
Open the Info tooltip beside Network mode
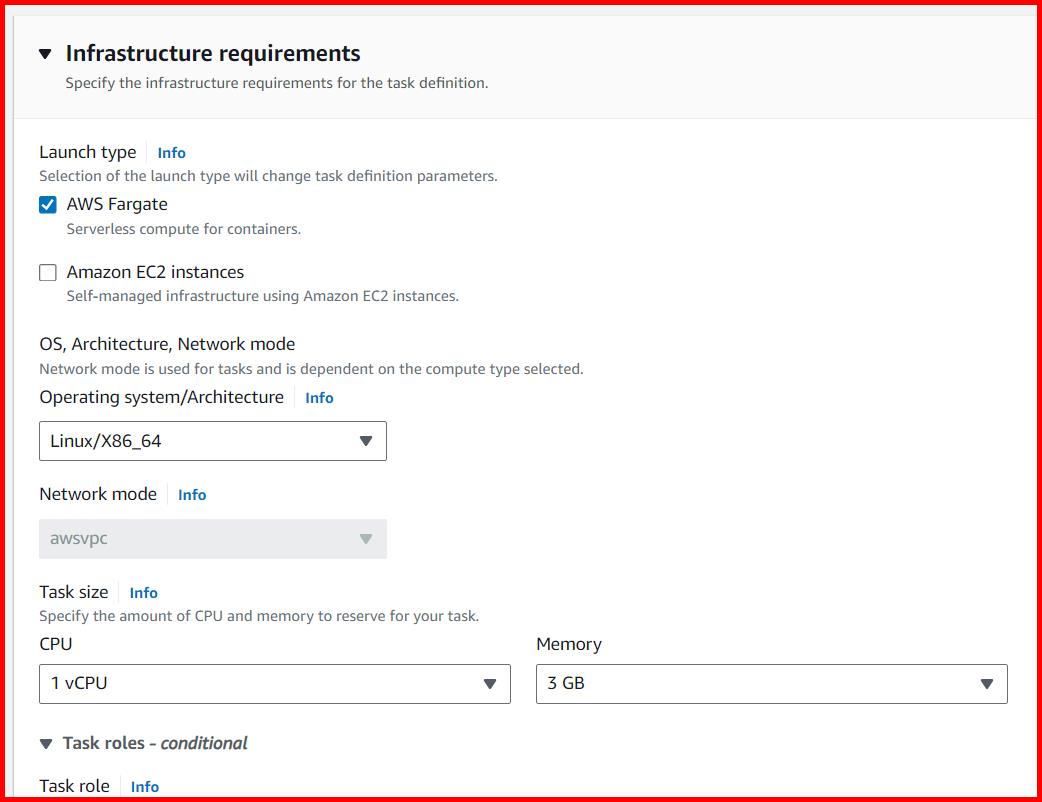coord(191,494)
